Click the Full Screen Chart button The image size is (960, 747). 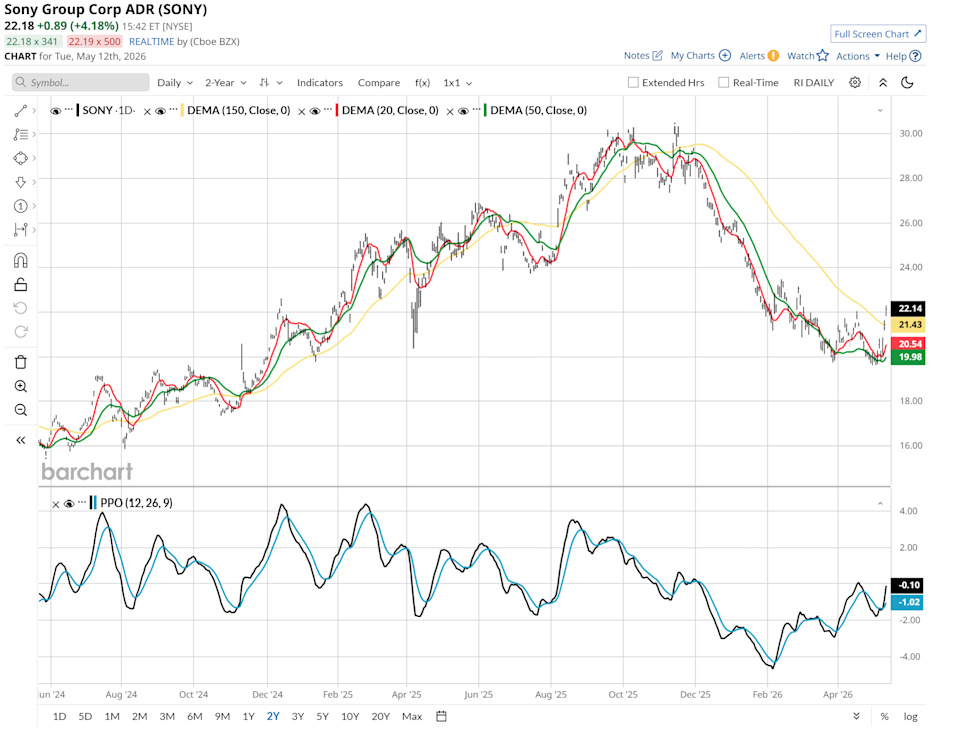click(878, 34)
